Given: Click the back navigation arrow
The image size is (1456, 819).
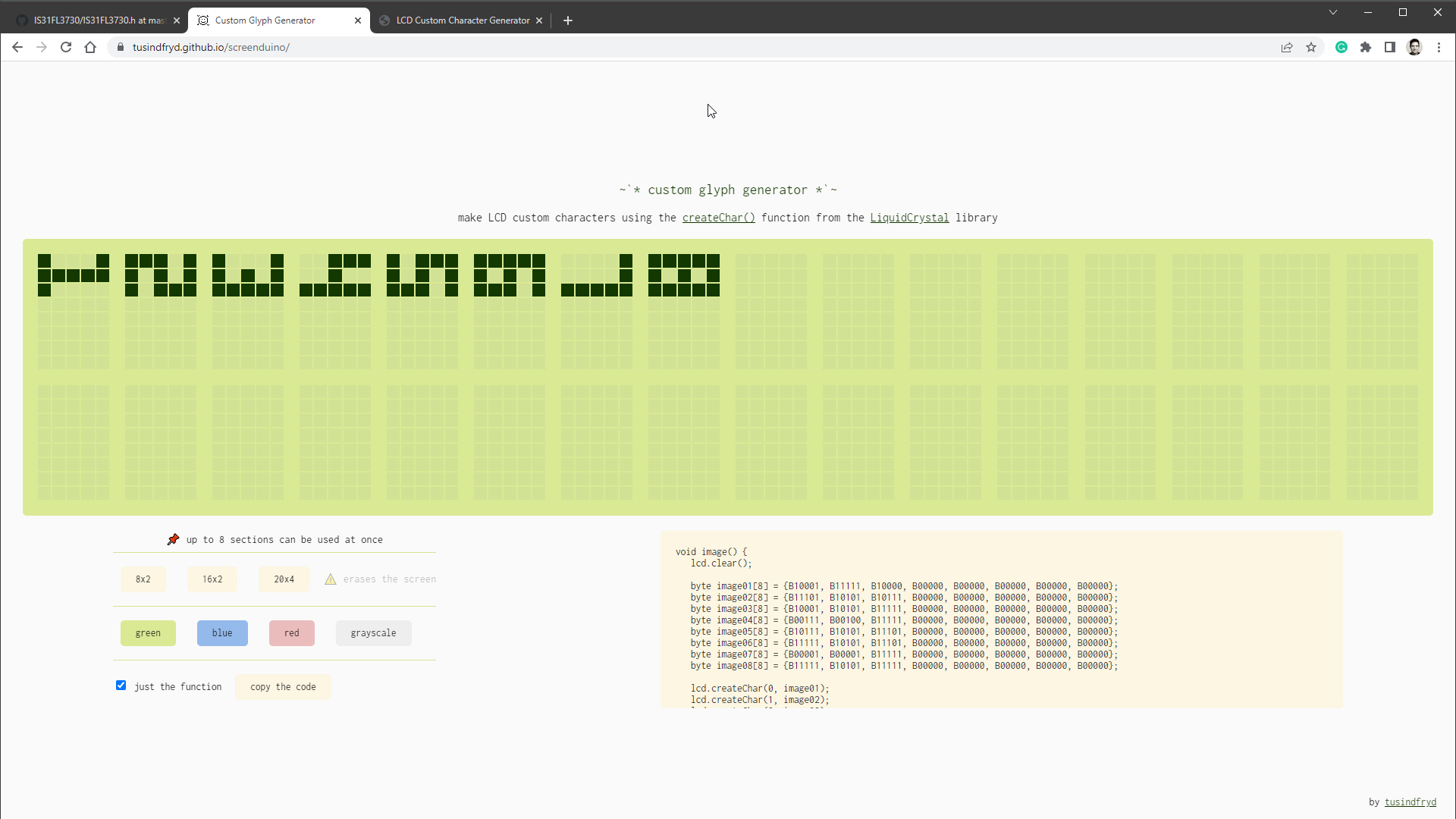Looking at the screenshot, I should click(17, 47).
